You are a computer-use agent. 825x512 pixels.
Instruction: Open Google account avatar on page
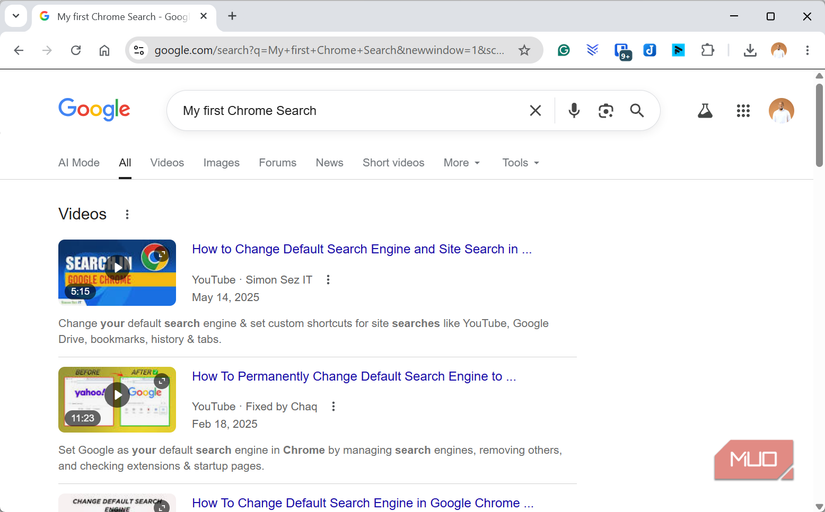coord(781,111)
